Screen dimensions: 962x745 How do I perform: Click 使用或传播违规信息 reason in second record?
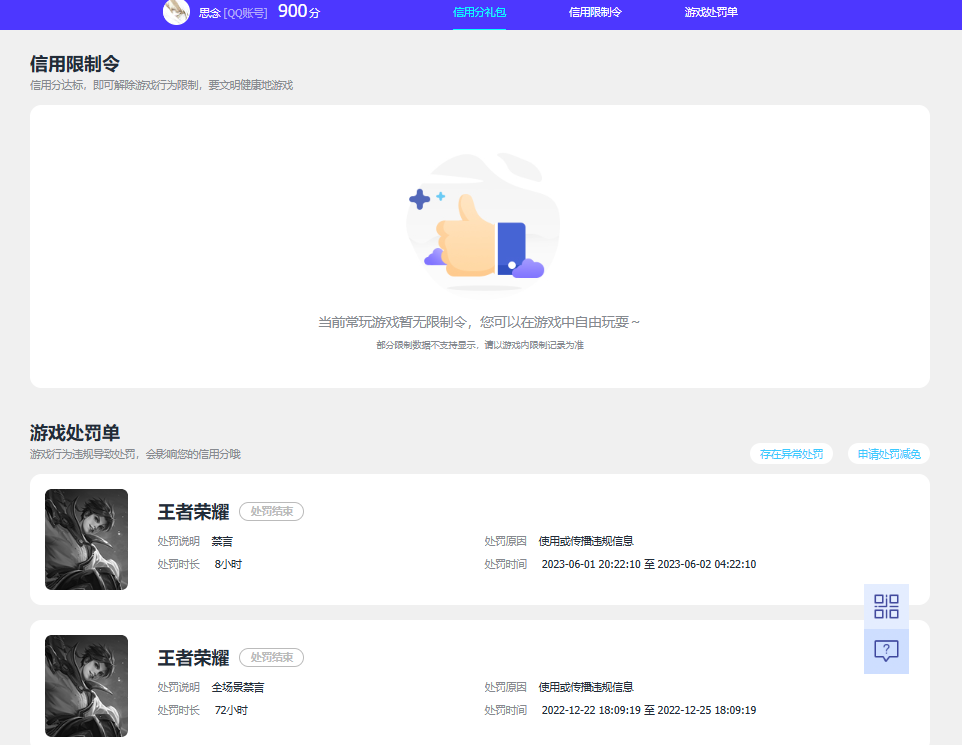586,687
